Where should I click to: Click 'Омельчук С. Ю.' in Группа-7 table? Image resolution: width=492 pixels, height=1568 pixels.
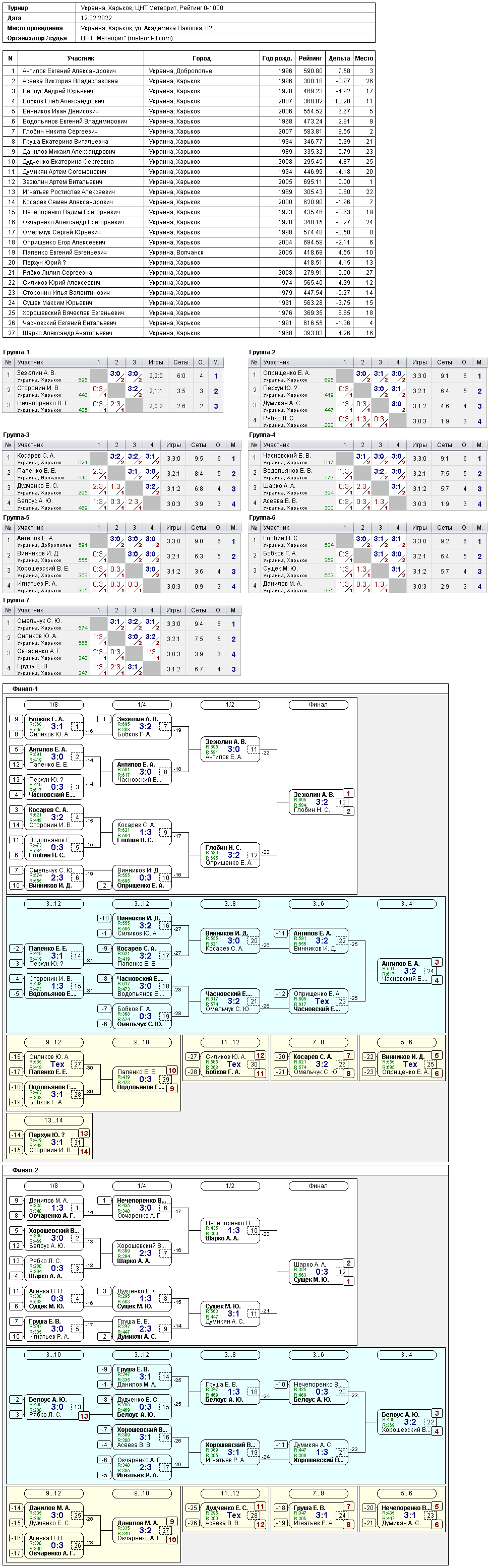point(39,621)
